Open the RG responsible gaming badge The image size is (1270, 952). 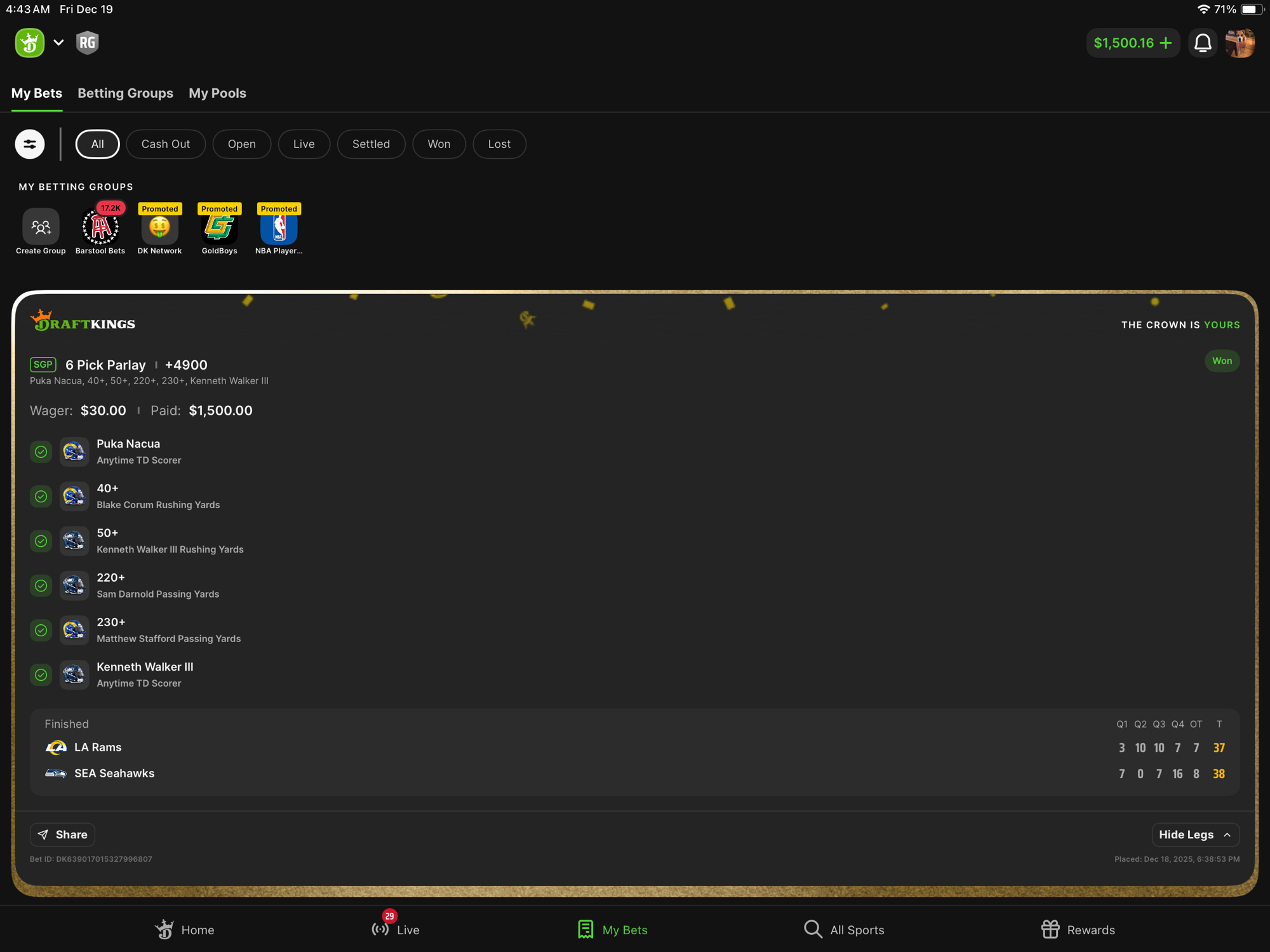pyautogui.click(x=87, y=43)
